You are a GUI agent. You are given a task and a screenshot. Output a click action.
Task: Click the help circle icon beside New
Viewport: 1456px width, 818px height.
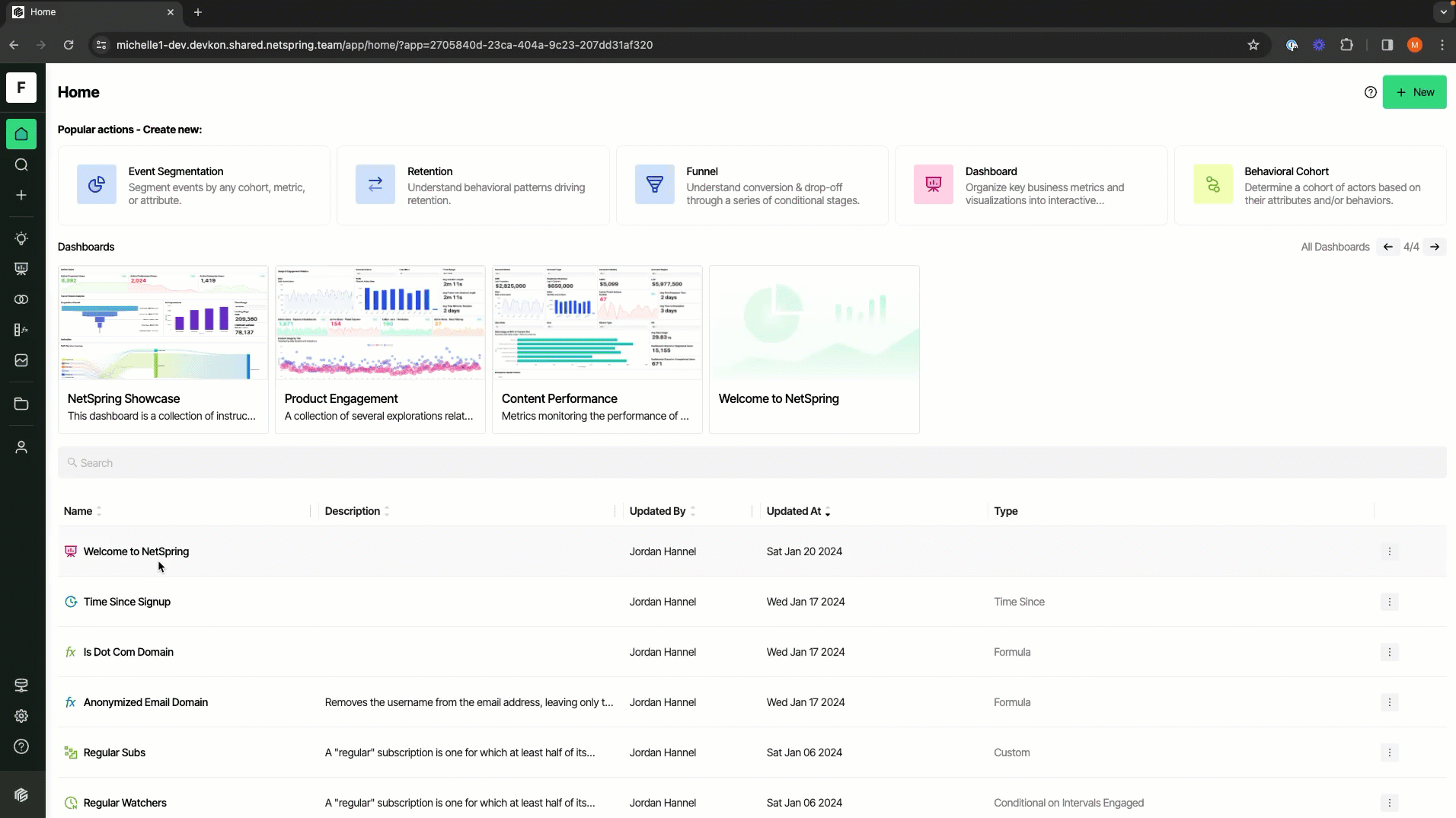click(1371, 92)
